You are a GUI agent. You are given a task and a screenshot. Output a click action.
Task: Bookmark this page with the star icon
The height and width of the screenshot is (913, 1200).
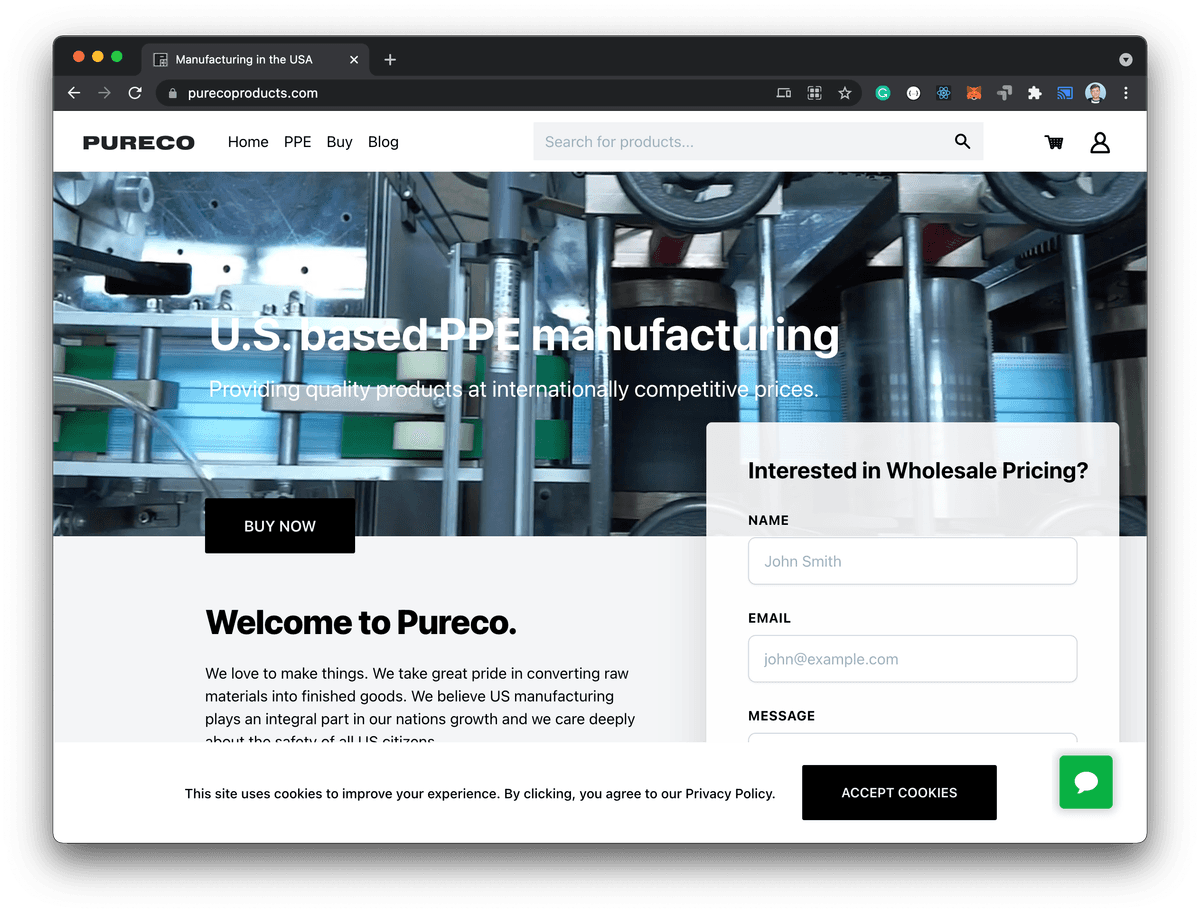point(845,93)
